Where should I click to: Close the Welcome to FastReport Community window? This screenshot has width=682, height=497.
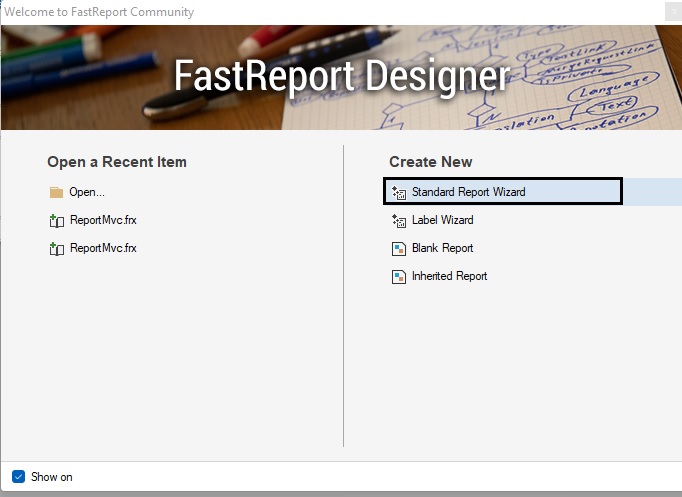[673, 12]
